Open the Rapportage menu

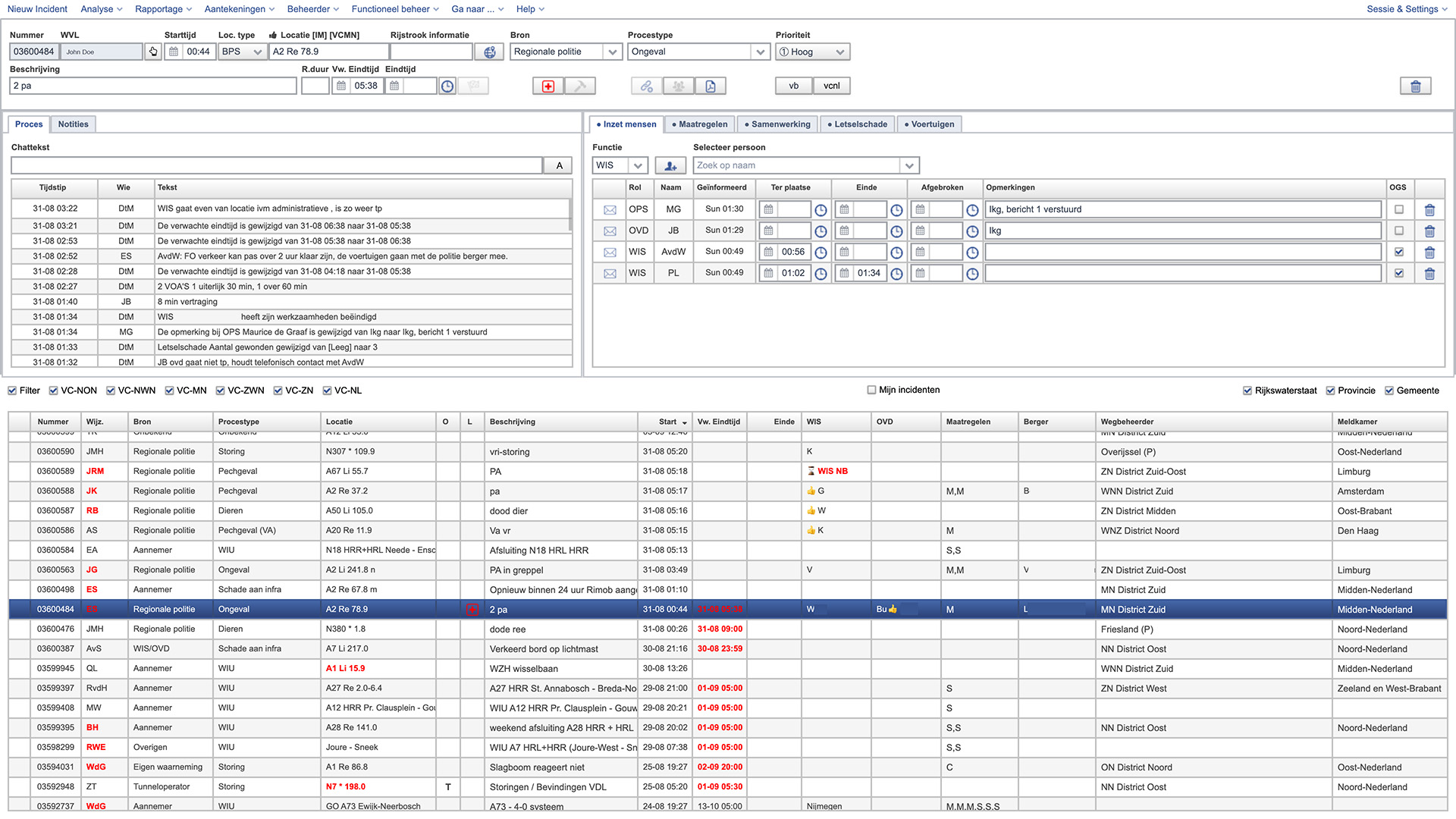158,9
